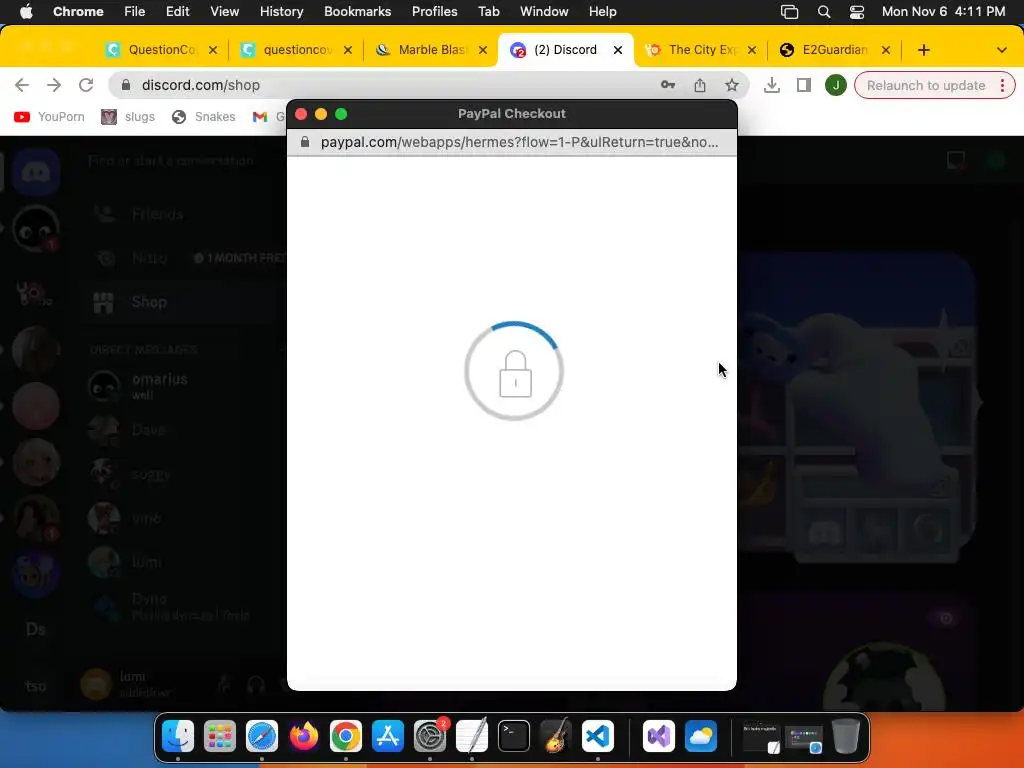Open the J profile avatar
Screen dimensions: 1024x768
835,85
